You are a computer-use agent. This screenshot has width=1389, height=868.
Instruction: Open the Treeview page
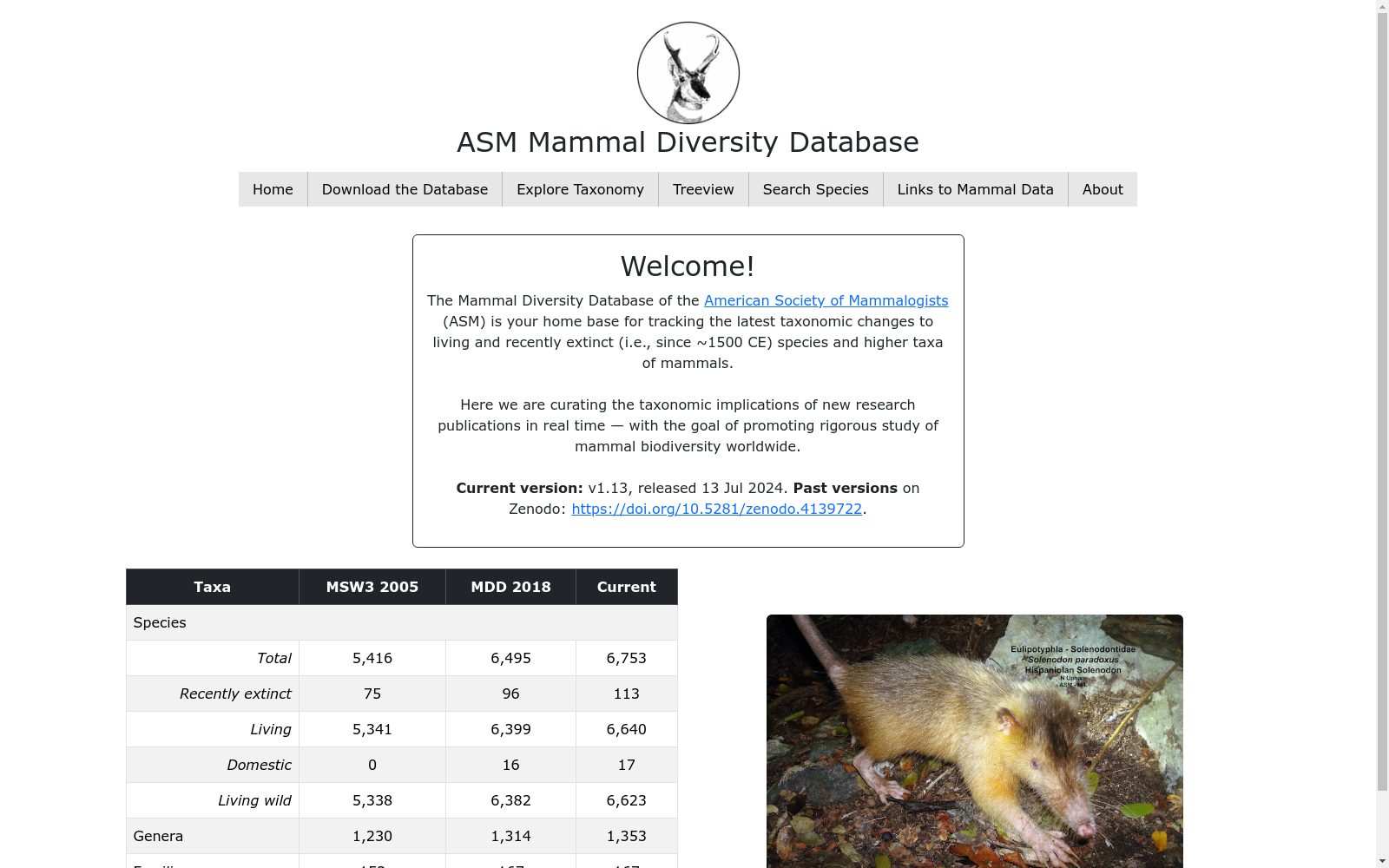[703, 189]
